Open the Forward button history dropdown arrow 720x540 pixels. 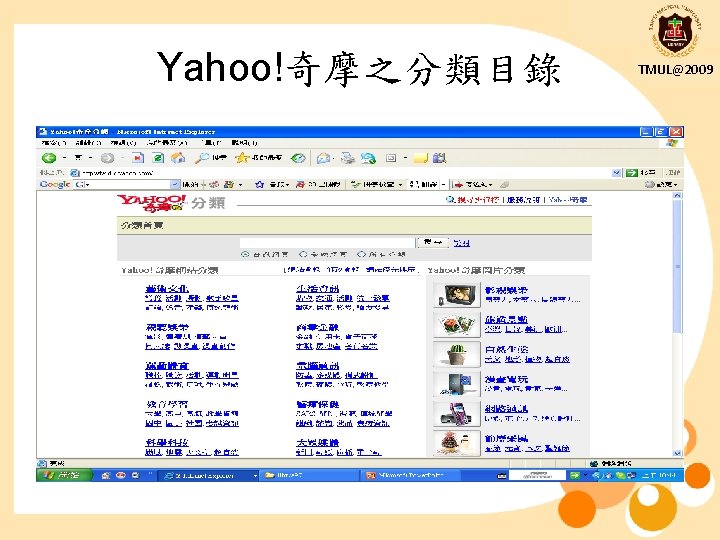122,158
